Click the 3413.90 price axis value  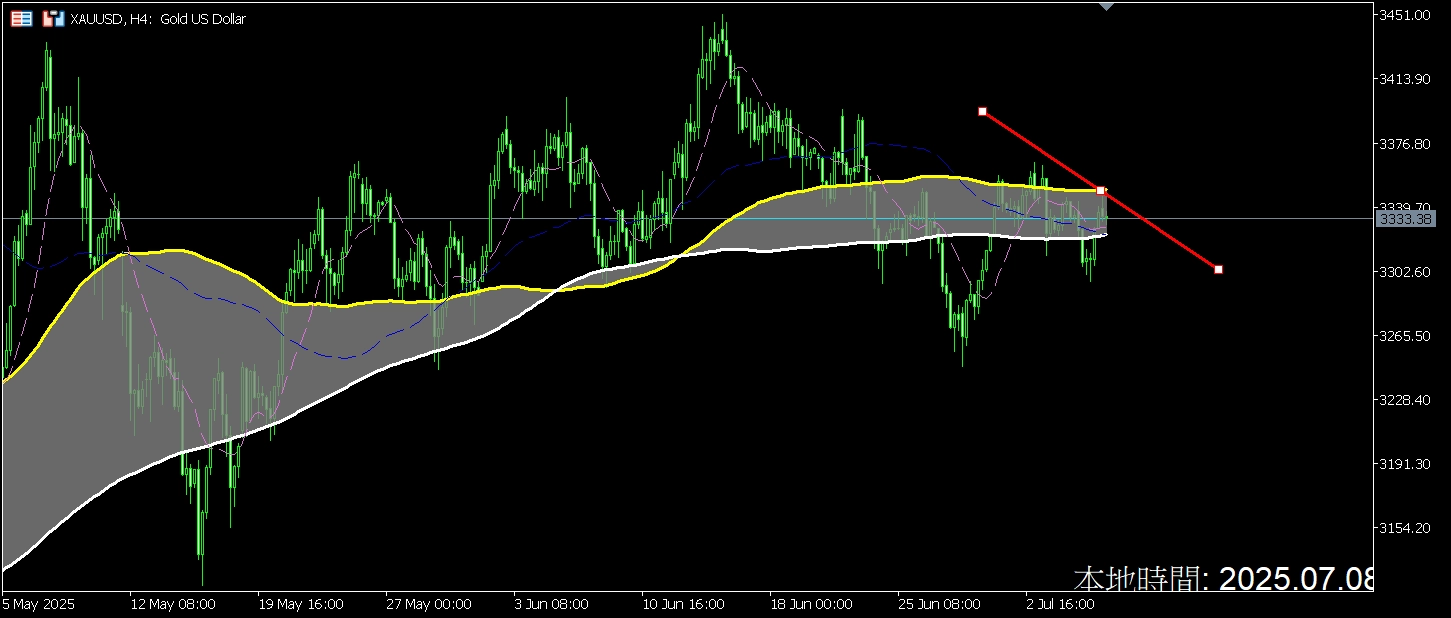pyautogui.click(x=1403, y=79)
